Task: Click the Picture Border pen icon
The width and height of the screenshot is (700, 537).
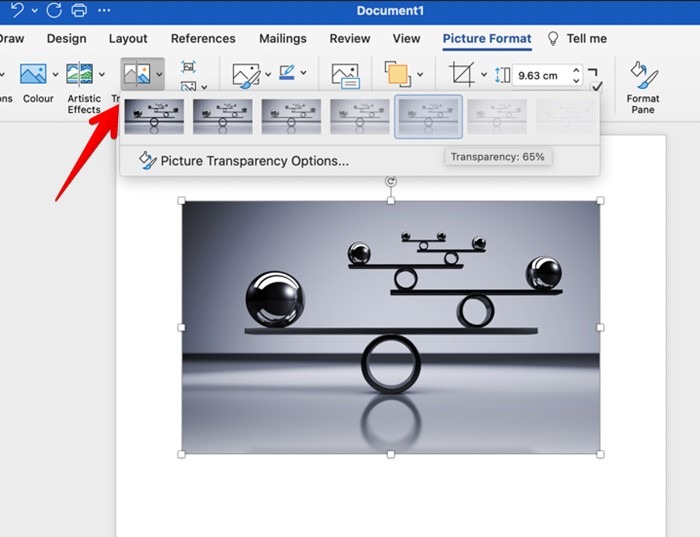Action: tap(287, 72)
